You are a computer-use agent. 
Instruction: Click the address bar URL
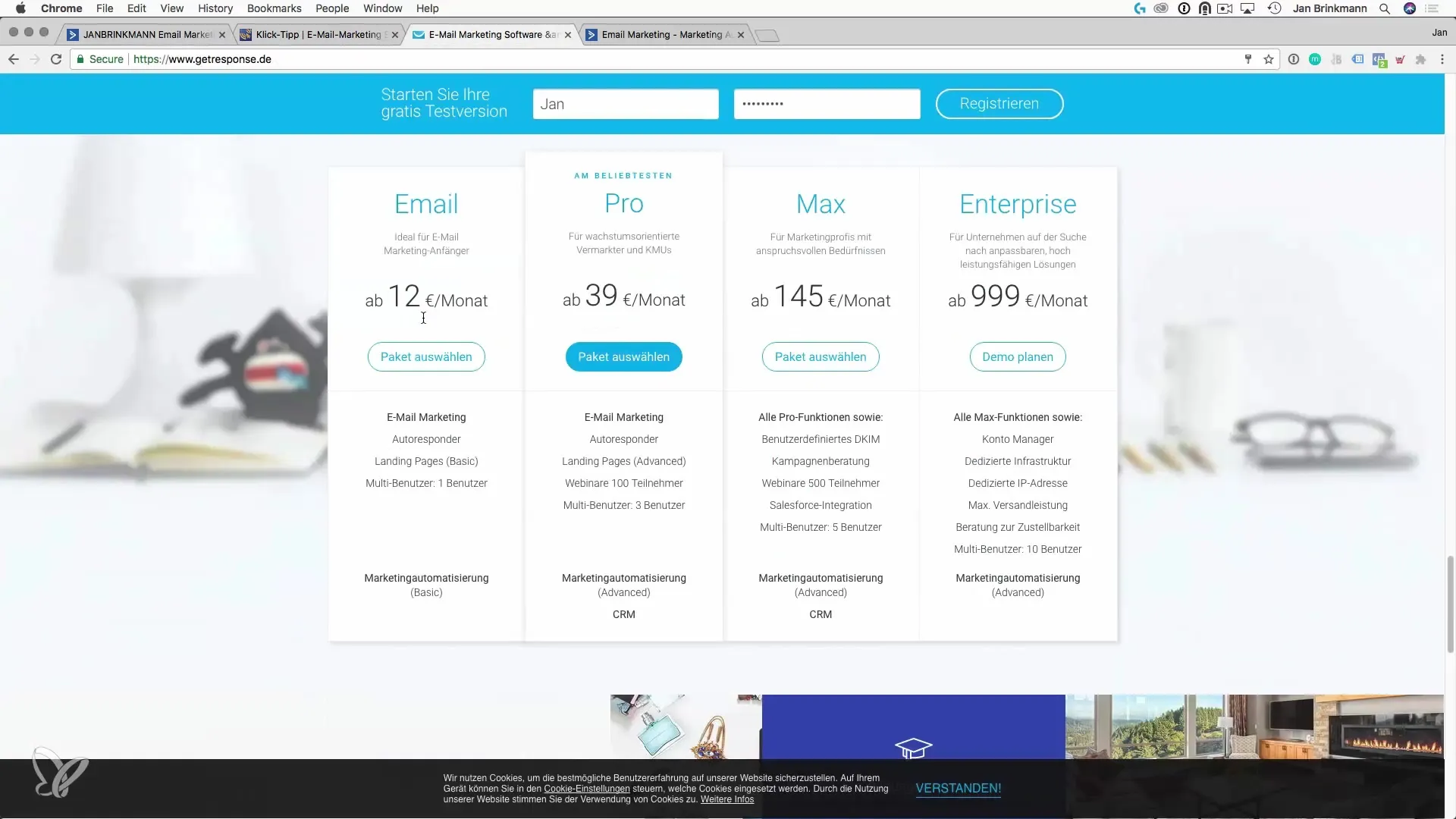point(202,59)
